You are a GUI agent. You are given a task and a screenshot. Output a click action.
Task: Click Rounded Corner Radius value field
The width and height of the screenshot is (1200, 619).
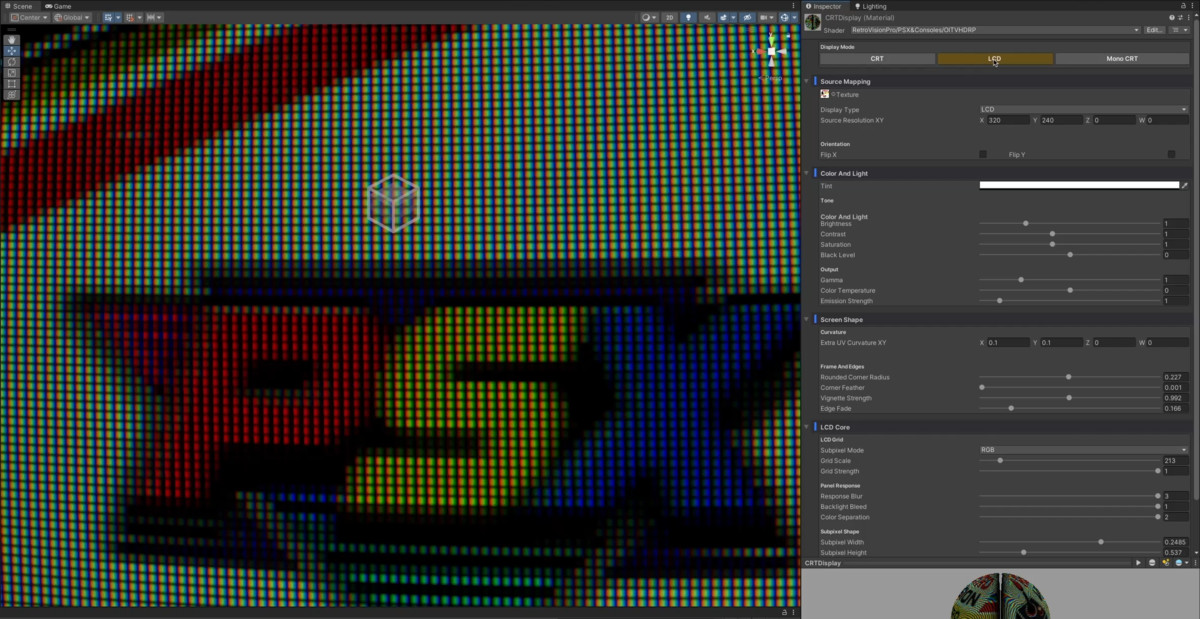click(x=1176, y=377)
